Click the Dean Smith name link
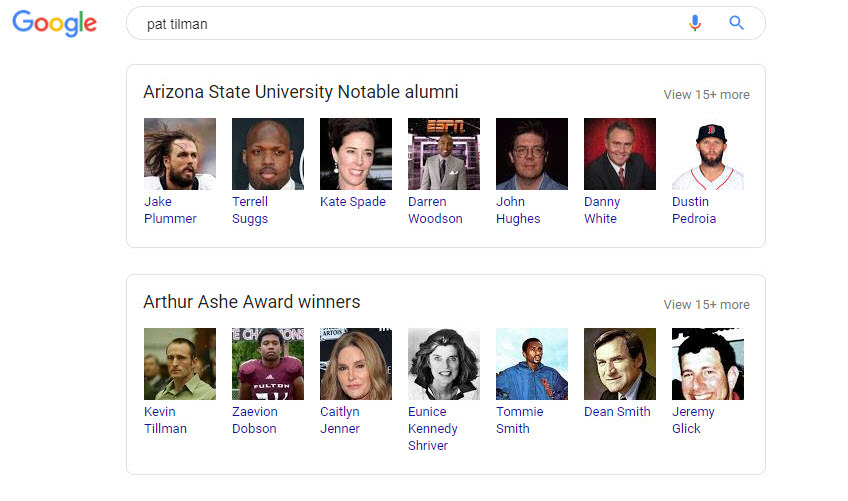Screen dimensions: 848x501 pyautogui.click(x=617, y=412)
